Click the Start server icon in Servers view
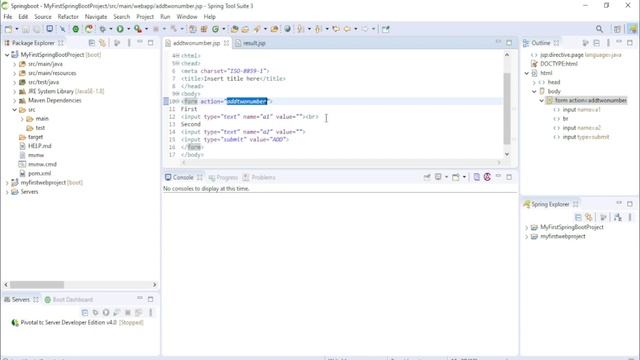The height and width of the screenshot is (360, 640). pyautogui.click(x=106, y=313)
